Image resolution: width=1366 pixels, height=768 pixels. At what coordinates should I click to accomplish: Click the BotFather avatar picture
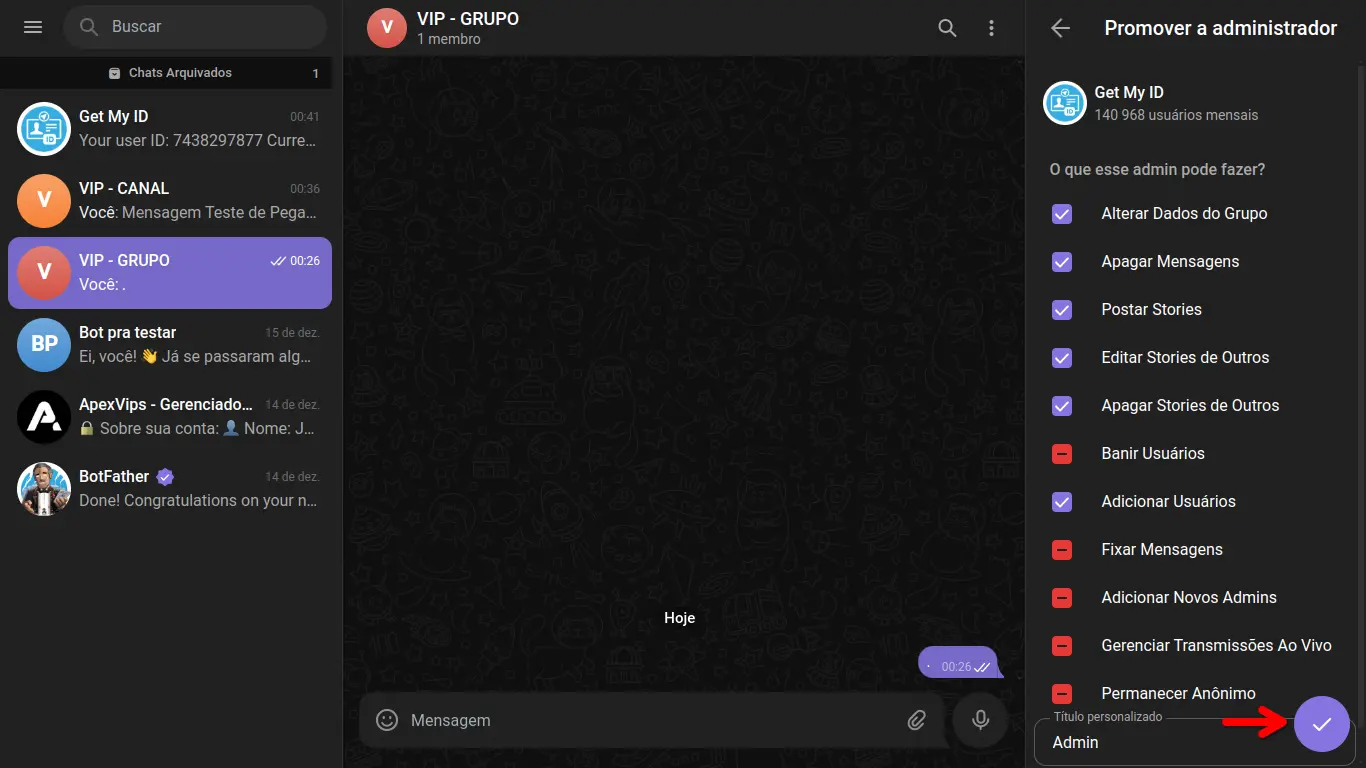(x=44, y=489)
